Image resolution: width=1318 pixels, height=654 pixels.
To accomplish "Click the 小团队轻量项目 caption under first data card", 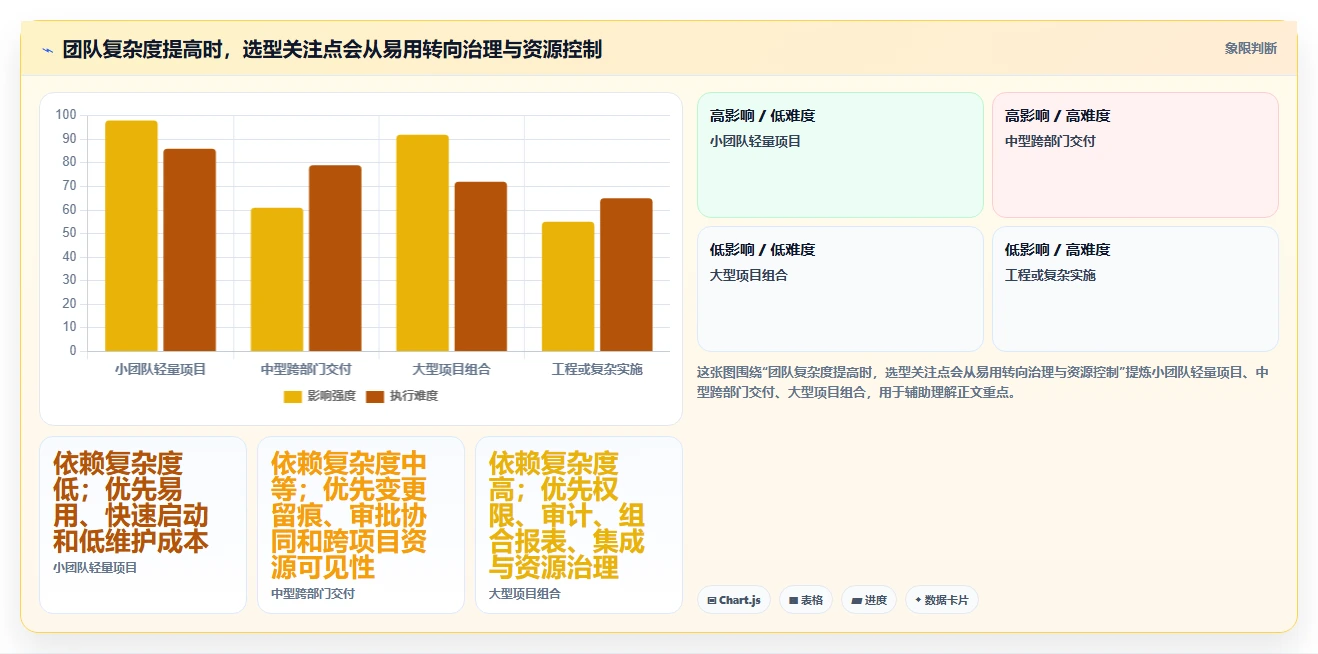I will [x=95, y=568].
